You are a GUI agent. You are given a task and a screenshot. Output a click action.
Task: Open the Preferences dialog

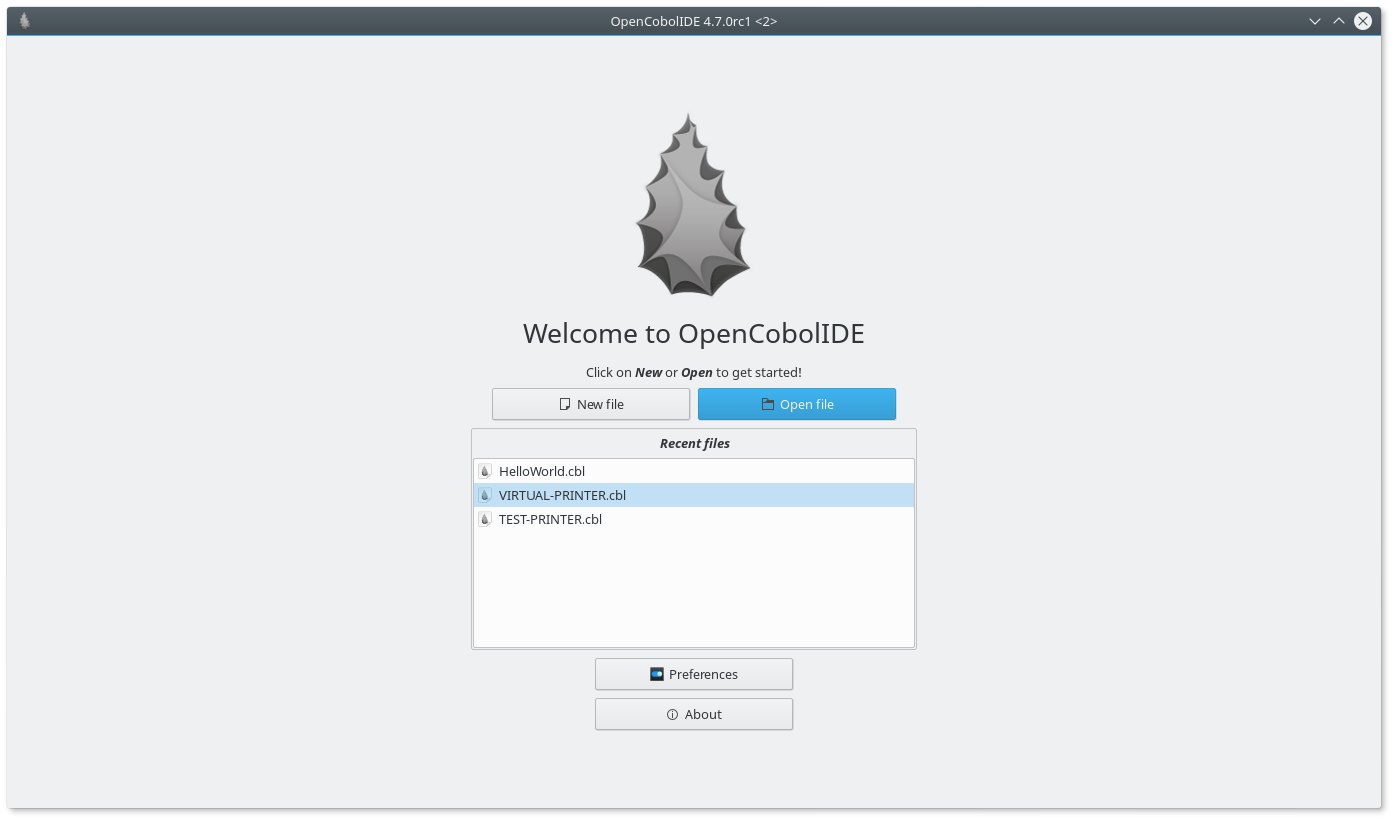coord(694,674)
